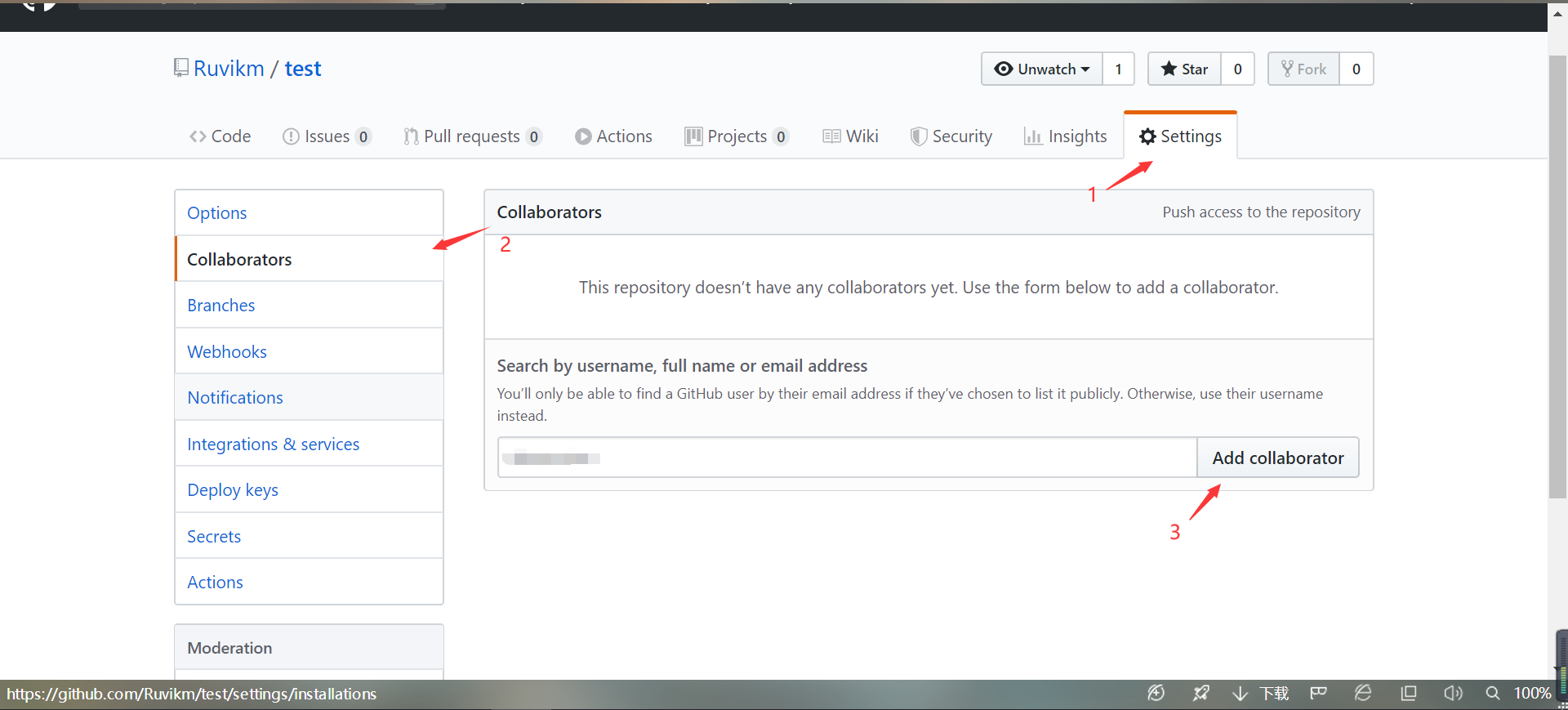This screenshot has width=1568, height=710.
Task: Open Webhooks in settings sidebar
Action: point(309,351)
